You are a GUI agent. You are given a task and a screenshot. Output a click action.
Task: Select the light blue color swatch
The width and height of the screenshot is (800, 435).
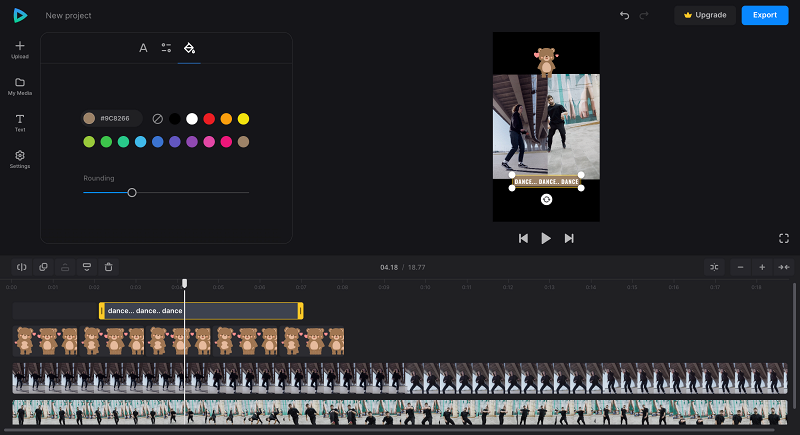(x=140, y=142)
